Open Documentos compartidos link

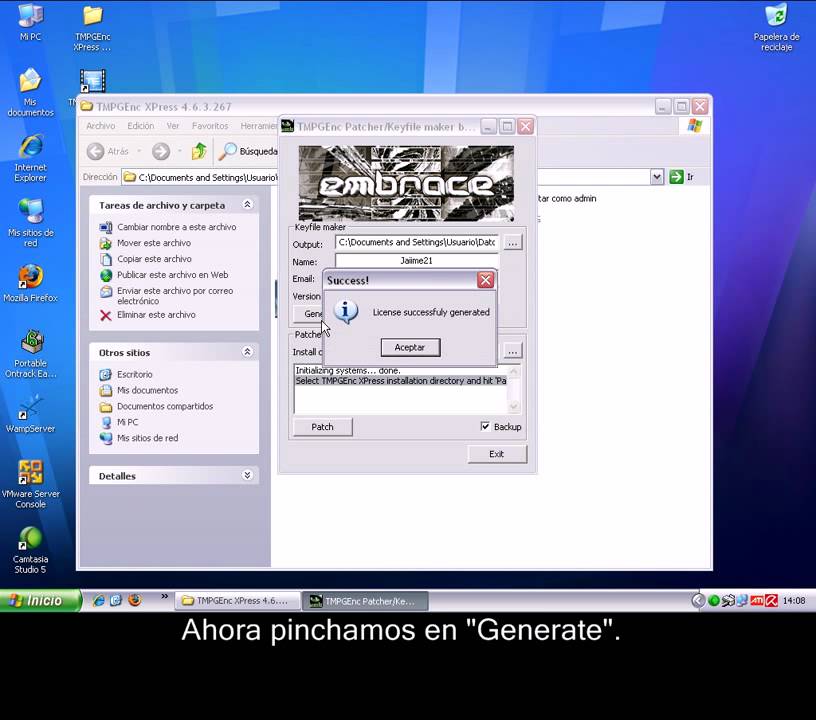click(165, 406)
